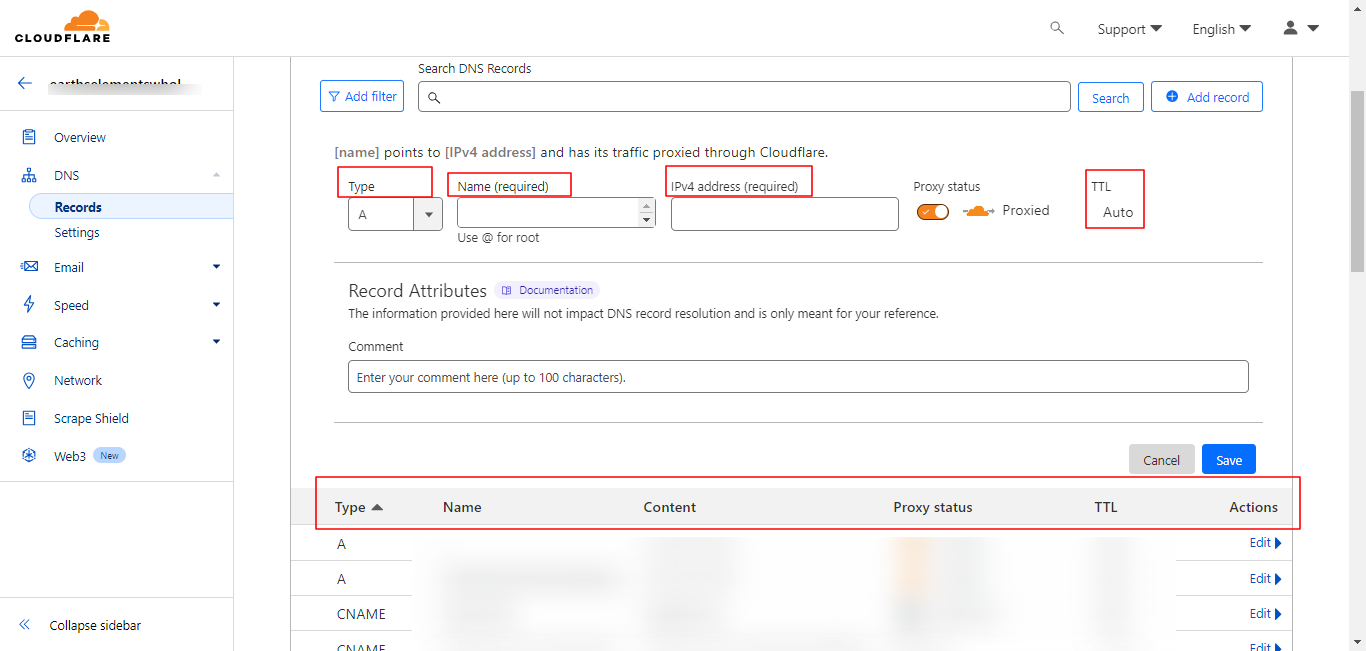Click Edit on the first CNAME record
1366x651 pixels.
[x=1265, y=613]
